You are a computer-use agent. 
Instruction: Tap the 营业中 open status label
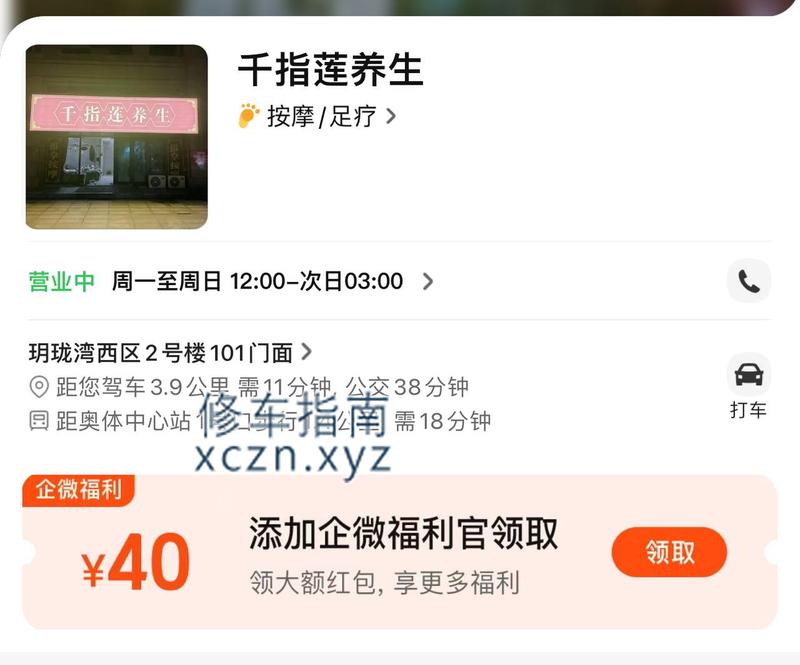coord(62,281)
